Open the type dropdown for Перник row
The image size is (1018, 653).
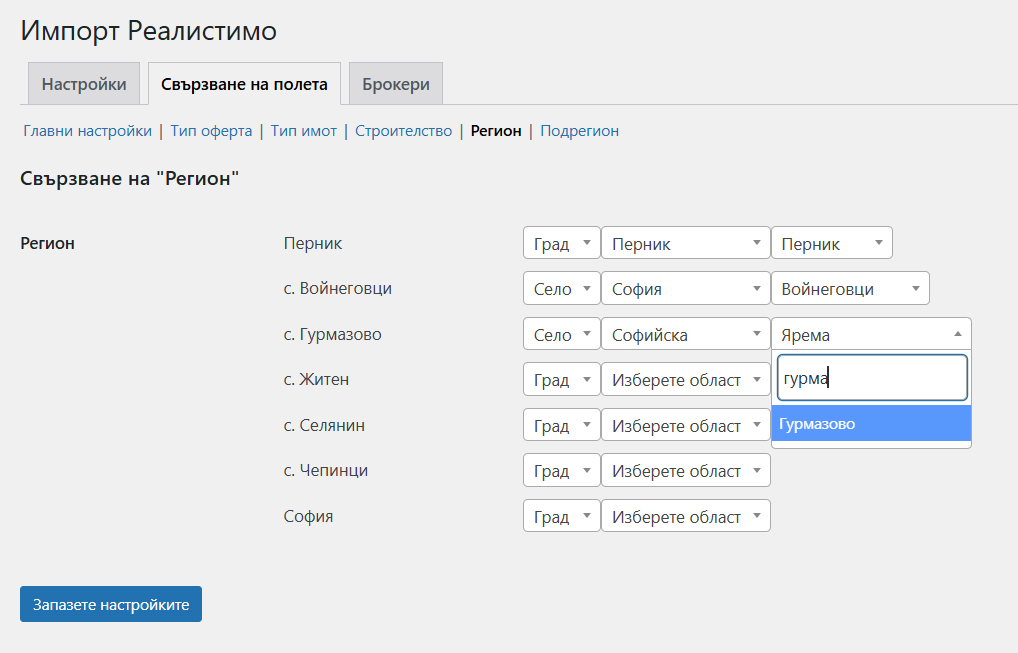[x=561, y=244]
